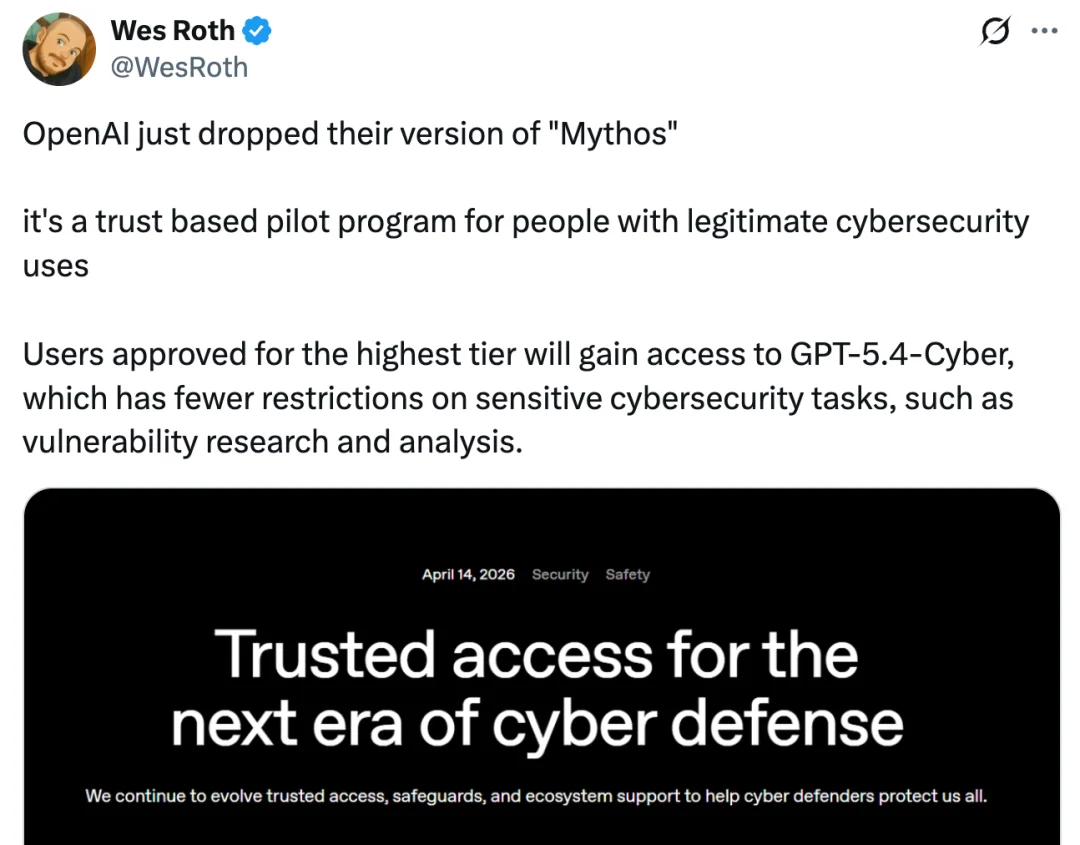1080x845 pixels.
Task: Click Wes Roth's blue verified badge
Action: click(257, 31)
